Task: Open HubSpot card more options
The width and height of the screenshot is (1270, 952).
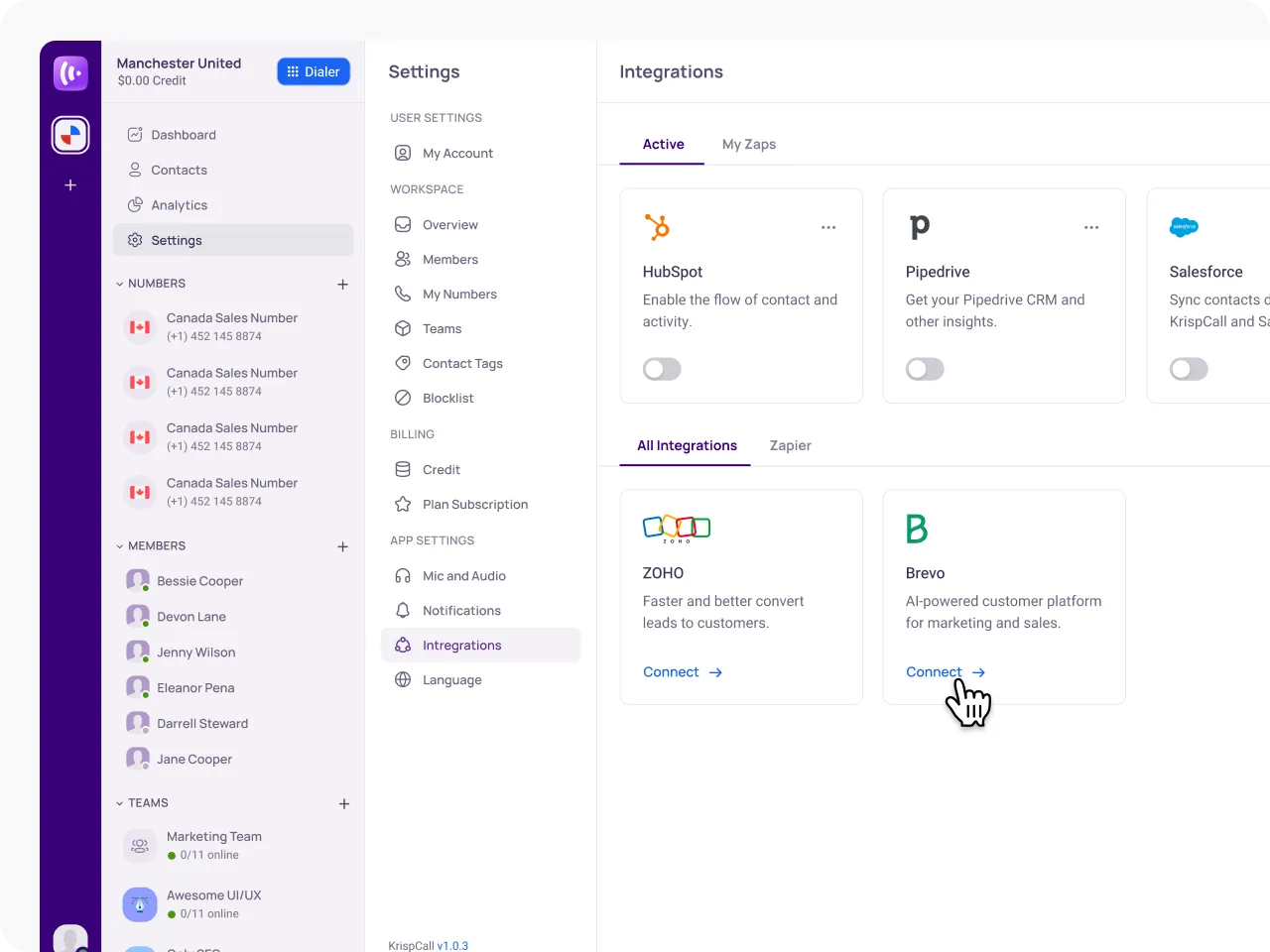Action: pos(828,228)
